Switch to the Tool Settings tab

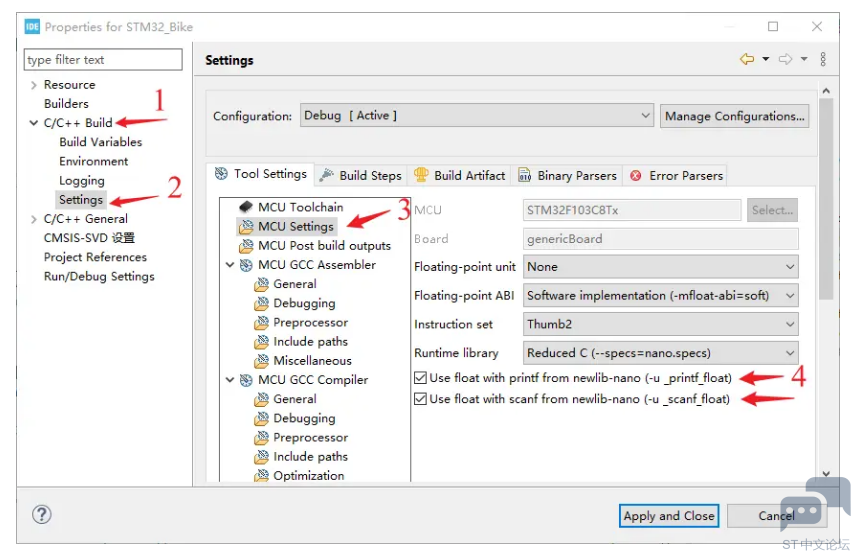pyautogui.click(x=261, y=174)
